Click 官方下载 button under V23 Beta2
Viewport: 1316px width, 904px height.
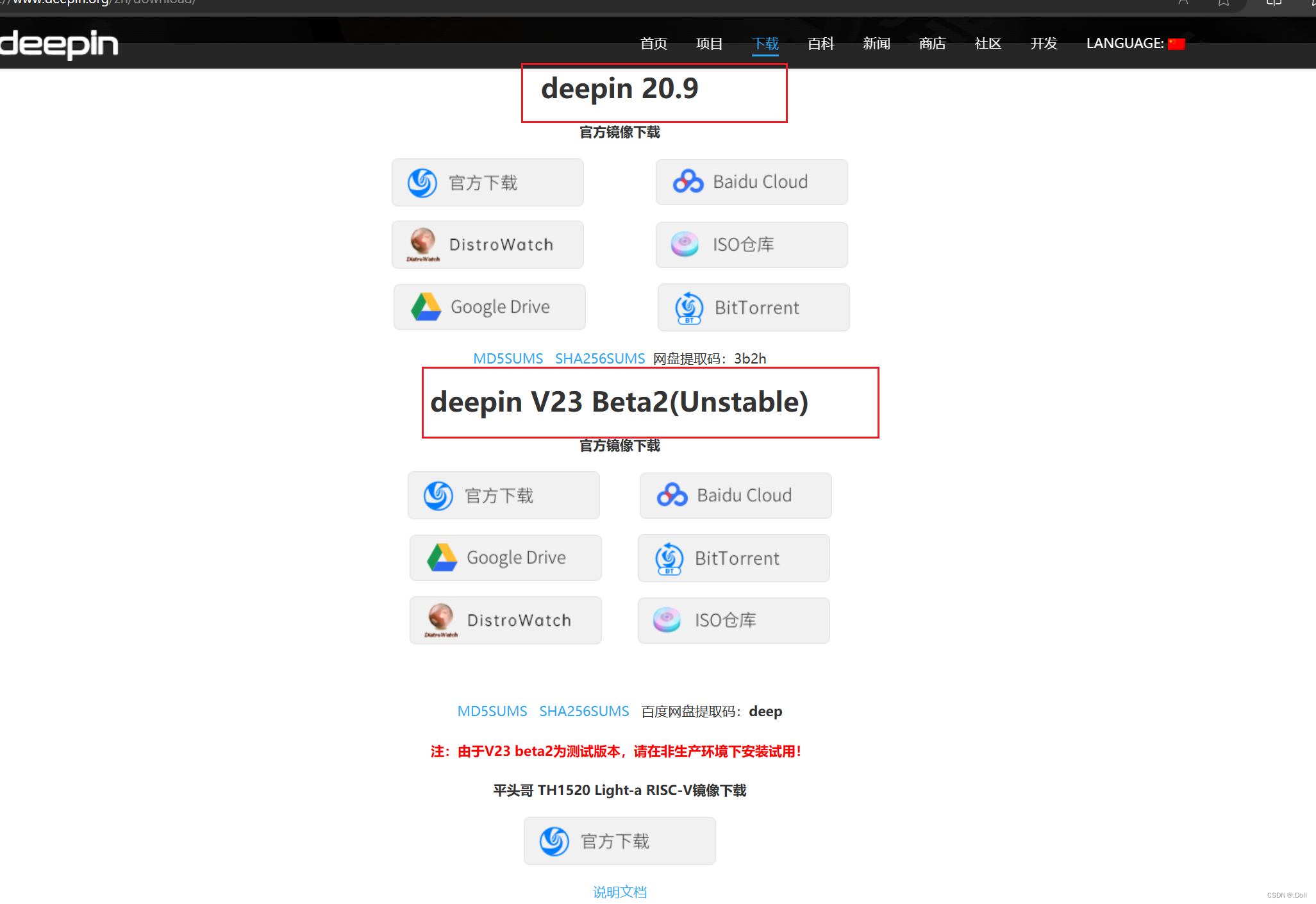click(x=504, y=496)
